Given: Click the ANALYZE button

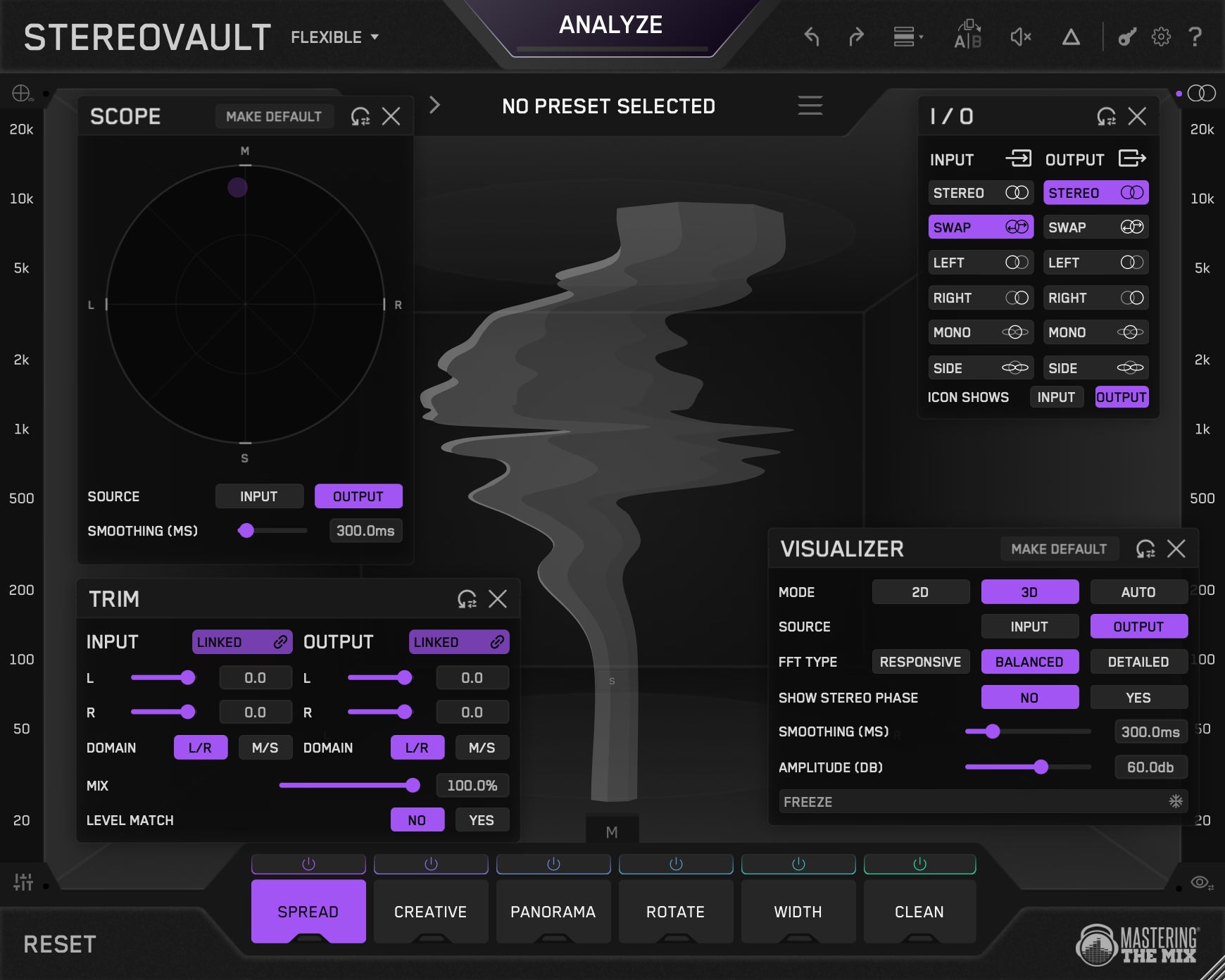Looking at the screenshot, I should tap(611, 26).
